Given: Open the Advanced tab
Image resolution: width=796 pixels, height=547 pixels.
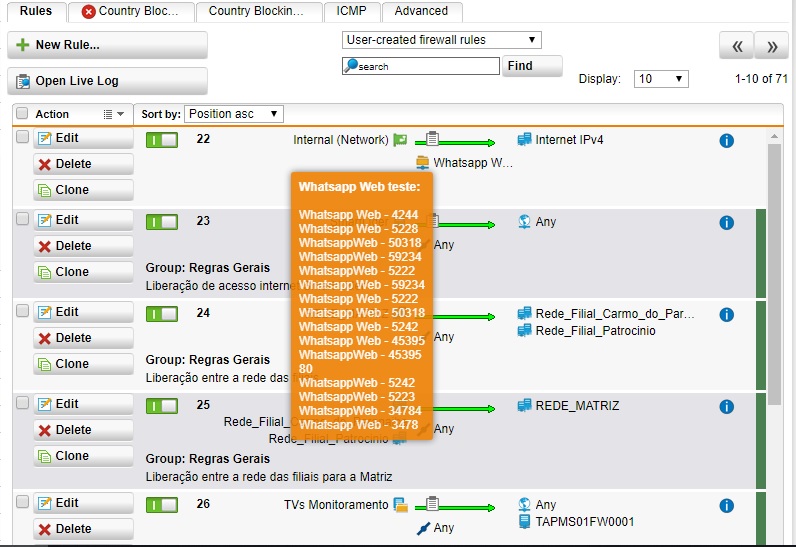Looking at the screenshot, I should pyautogui.click(x=421, y=11).
